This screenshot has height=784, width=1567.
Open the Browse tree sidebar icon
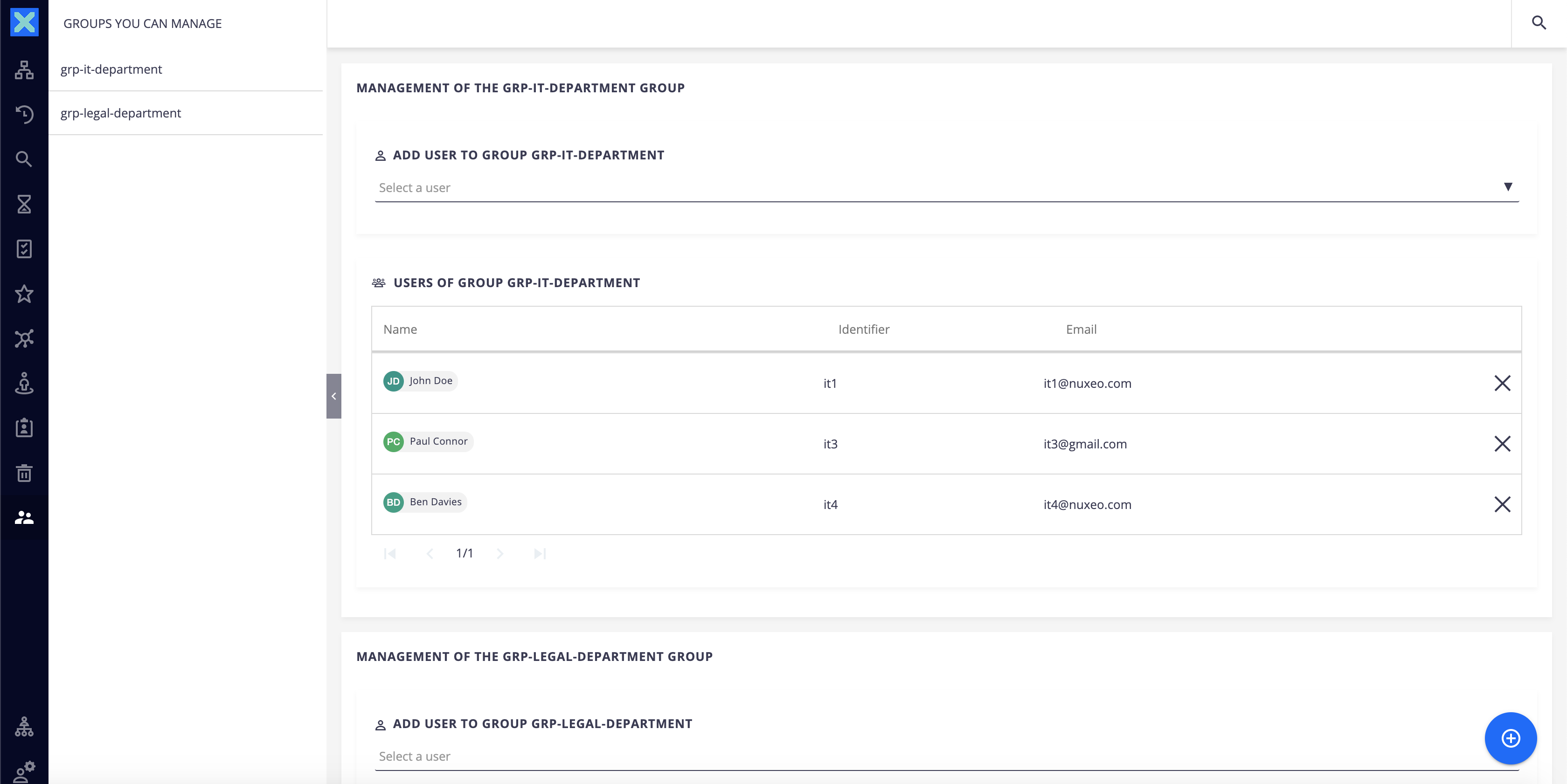(24, 70)
